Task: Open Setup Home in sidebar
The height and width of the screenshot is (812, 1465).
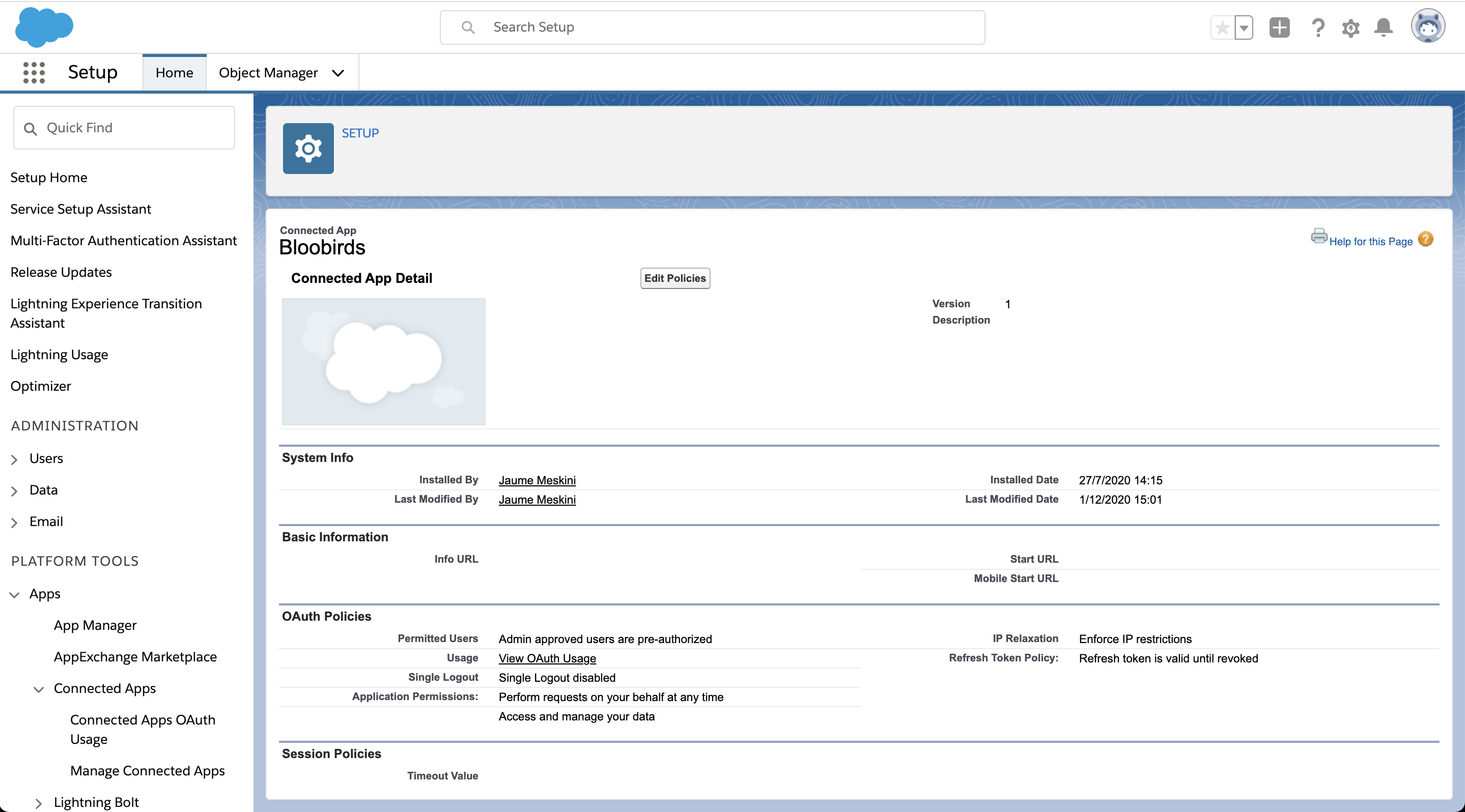Action: 49,177
